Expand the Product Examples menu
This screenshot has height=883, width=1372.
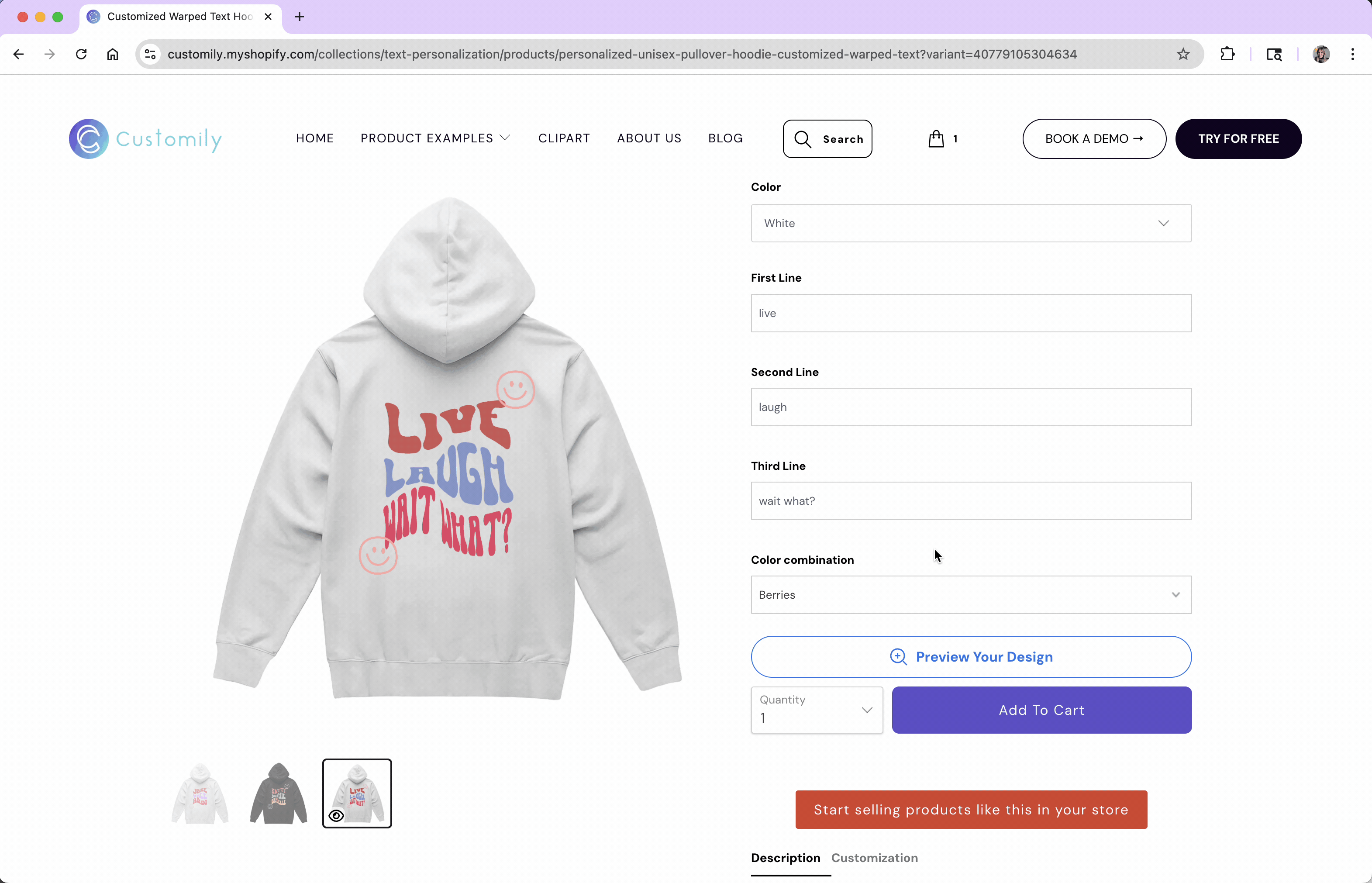[x=434, y=138]
